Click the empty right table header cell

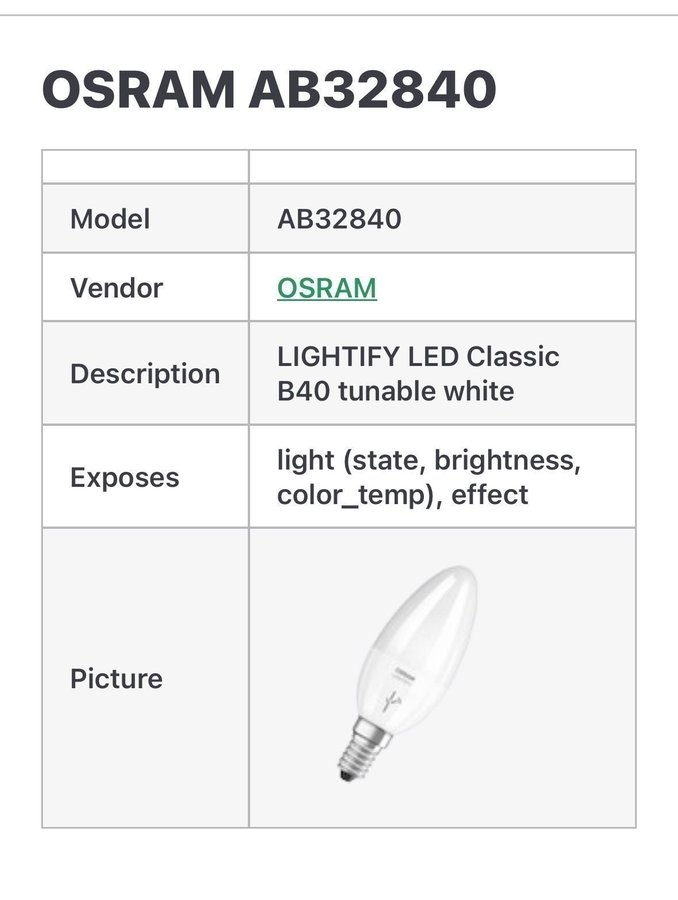[442, 166]
